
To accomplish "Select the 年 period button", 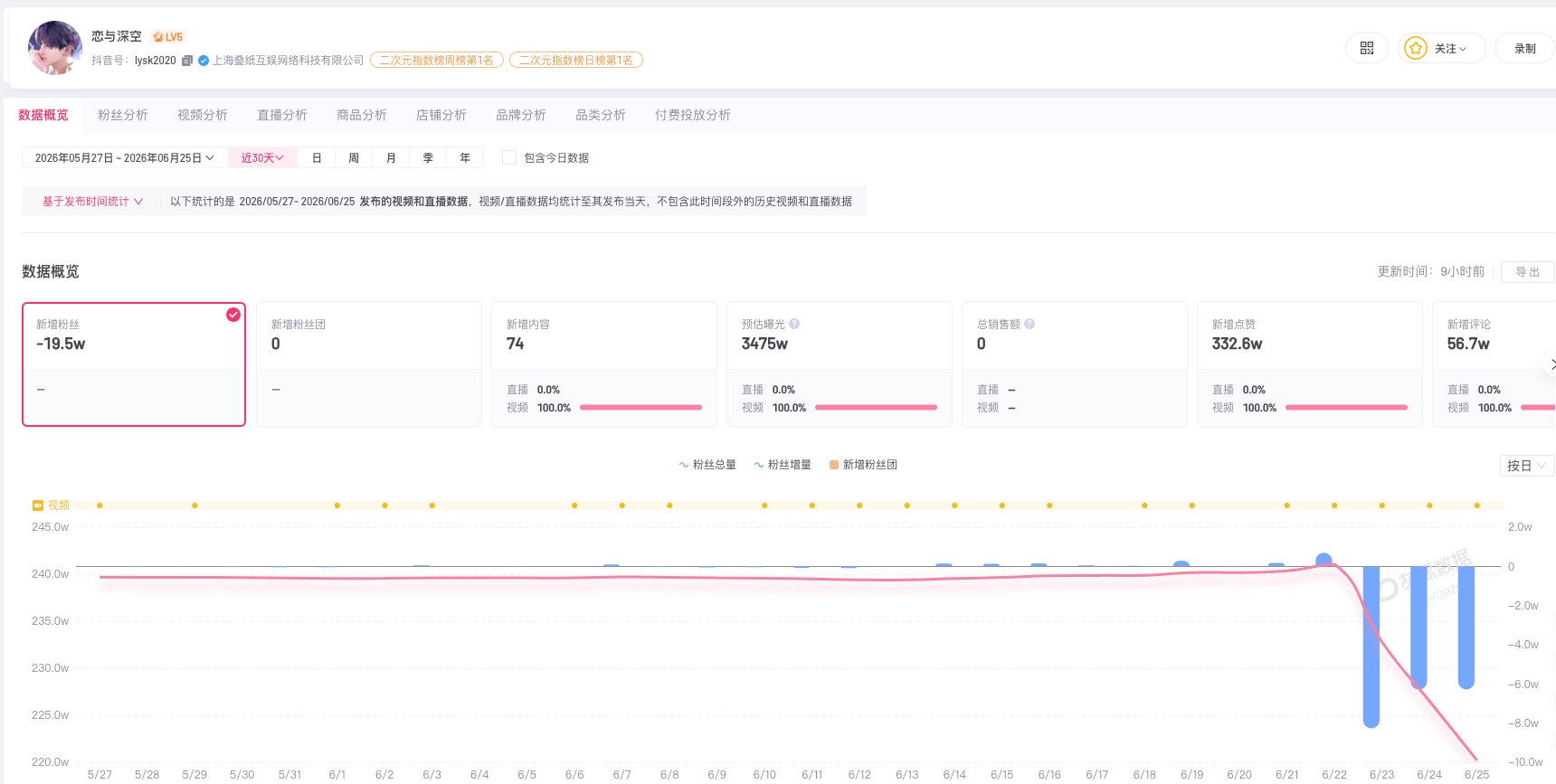I will click(465, 157).
